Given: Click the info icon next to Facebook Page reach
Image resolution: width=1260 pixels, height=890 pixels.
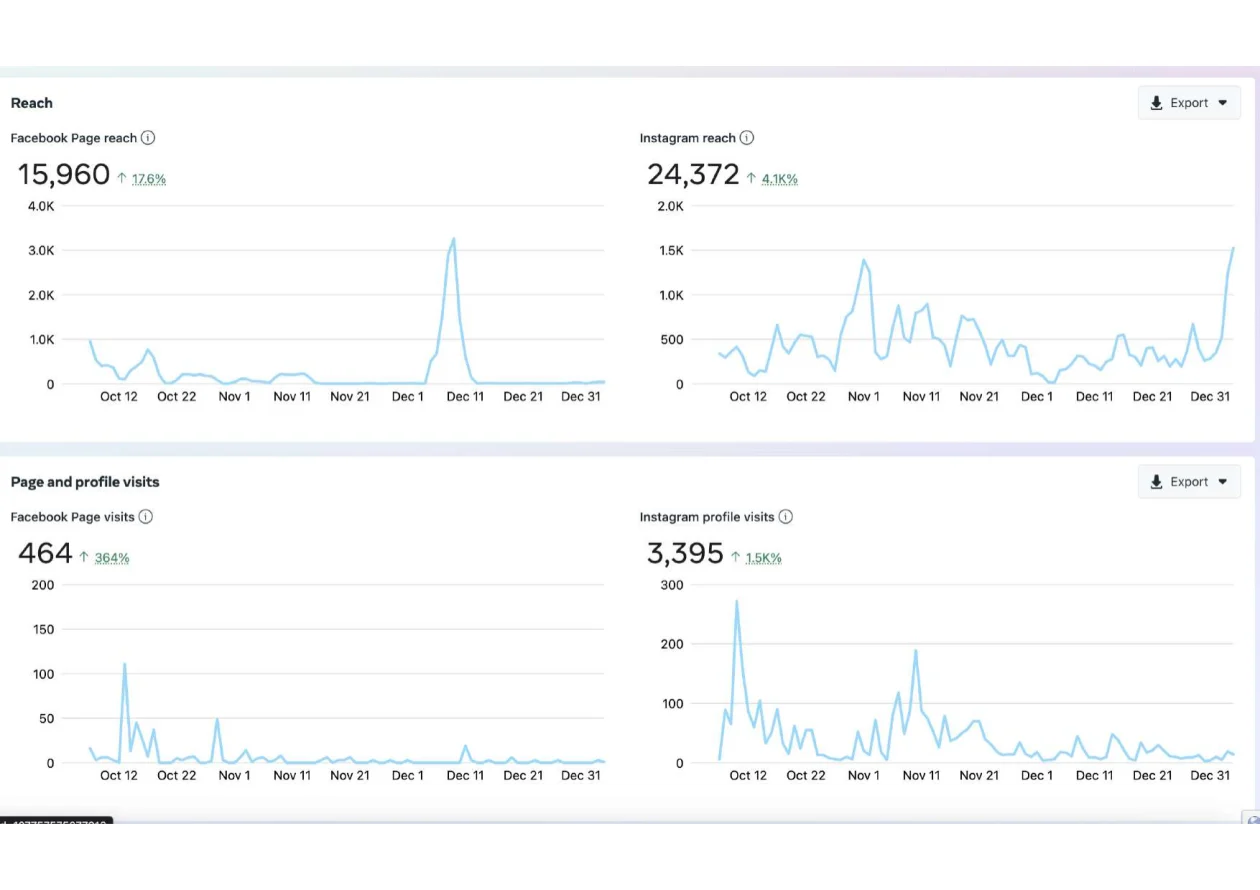Looking at the screenshot, I should tap(148, 138).
